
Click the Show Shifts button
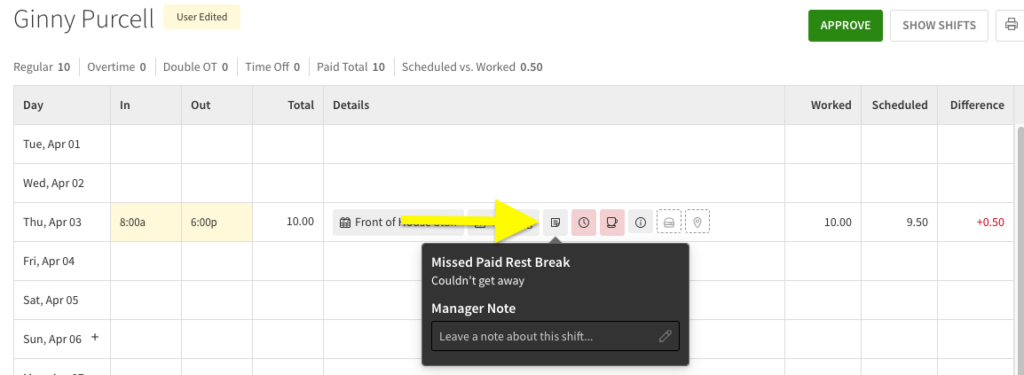pos(939,25)
